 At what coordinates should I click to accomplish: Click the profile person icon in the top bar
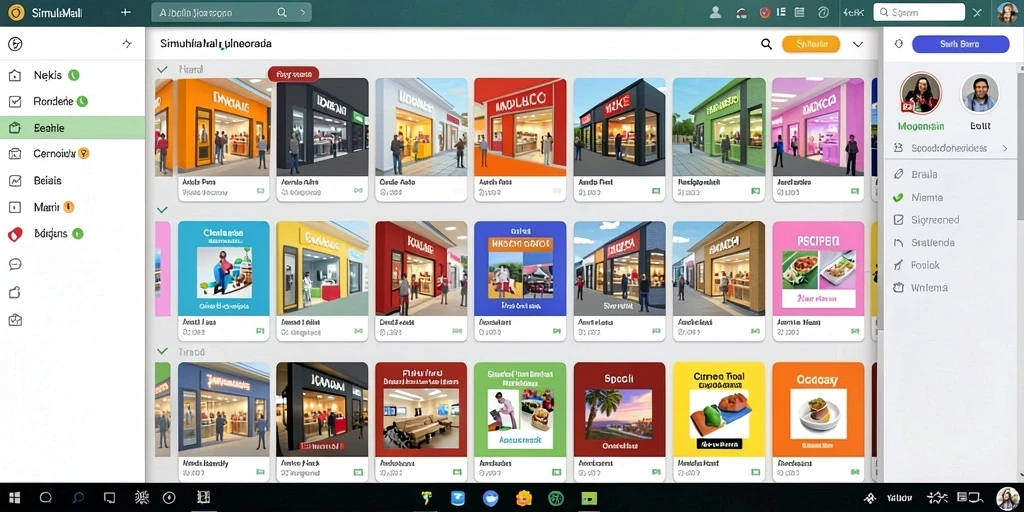715,12
